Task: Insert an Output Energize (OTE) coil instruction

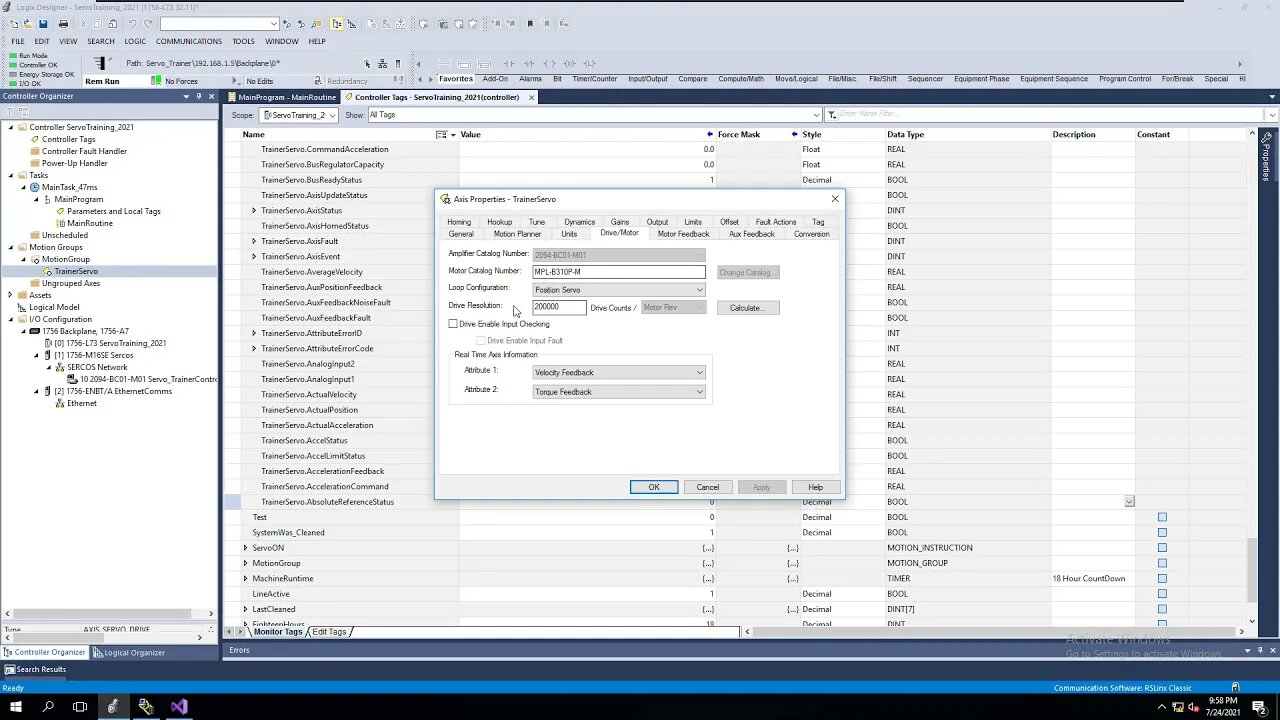Action: pyautogui.click(x=549, y=64)
